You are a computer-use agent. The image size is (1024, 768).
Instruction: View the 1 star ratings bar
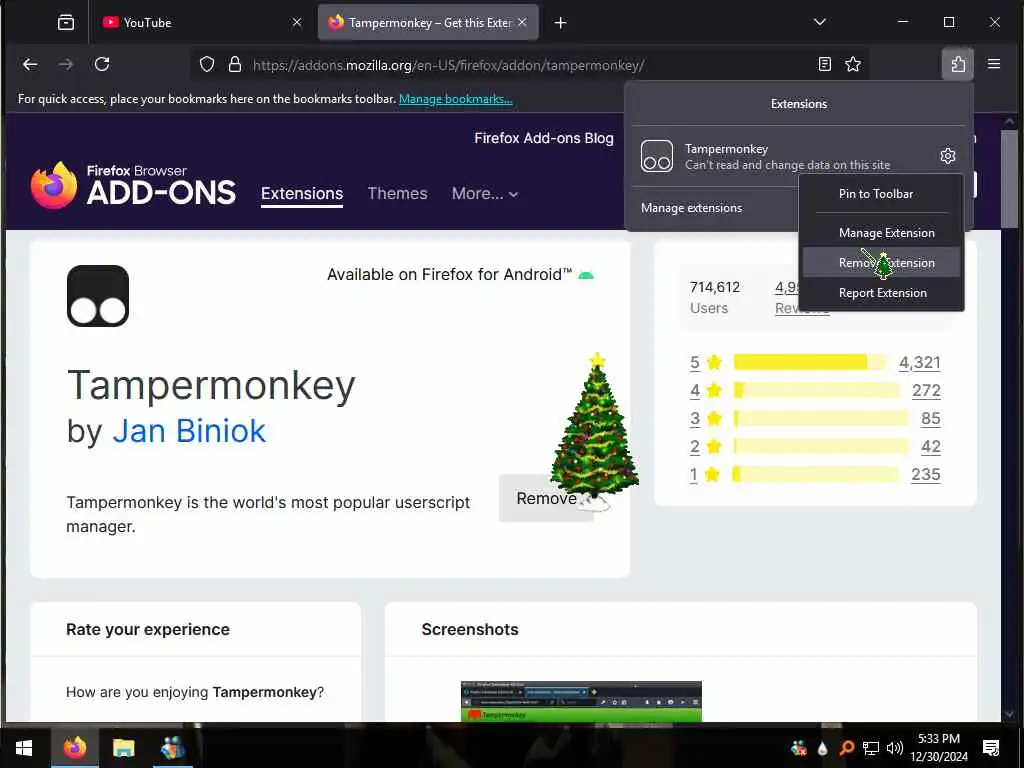click(x=816, y=475)
